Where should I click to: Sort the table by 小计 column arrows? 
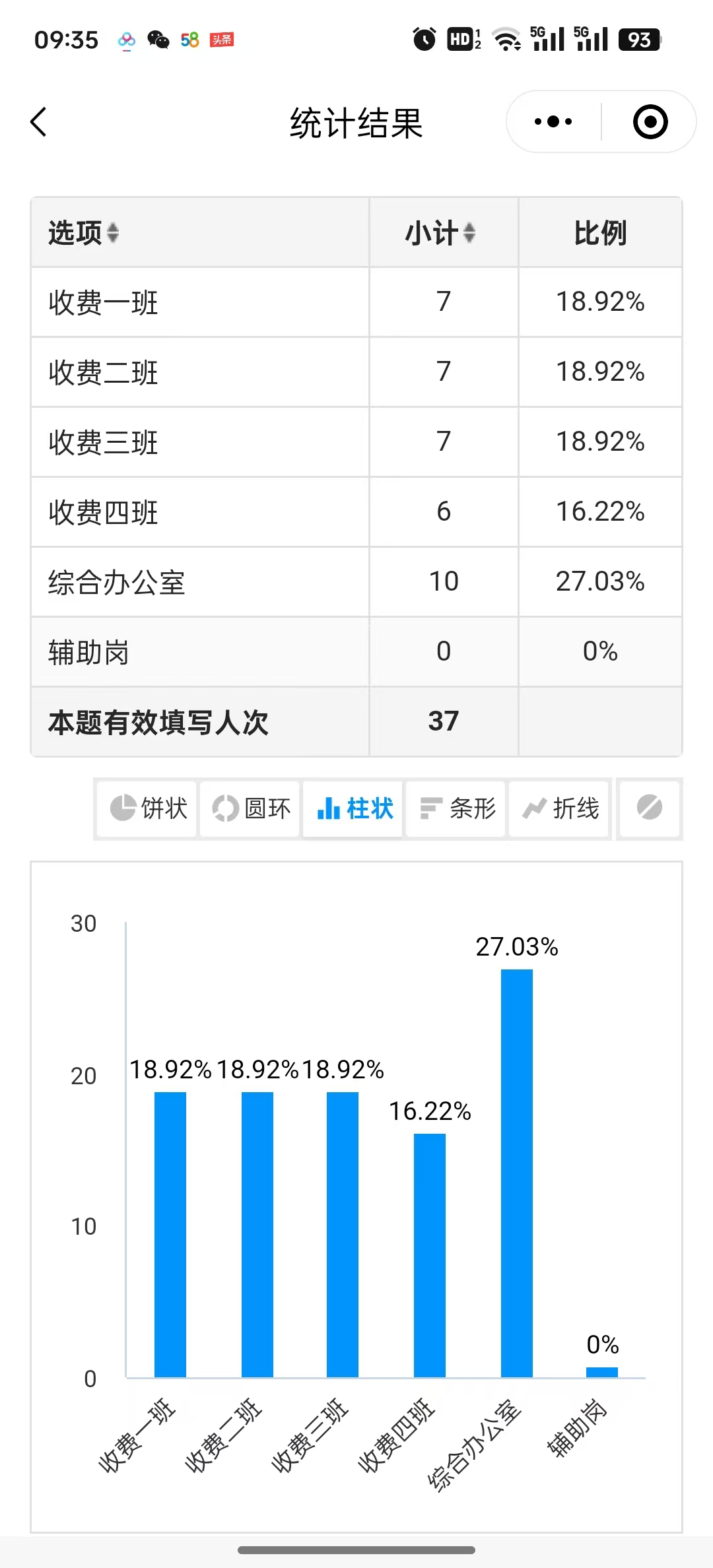tap(469, 232)
